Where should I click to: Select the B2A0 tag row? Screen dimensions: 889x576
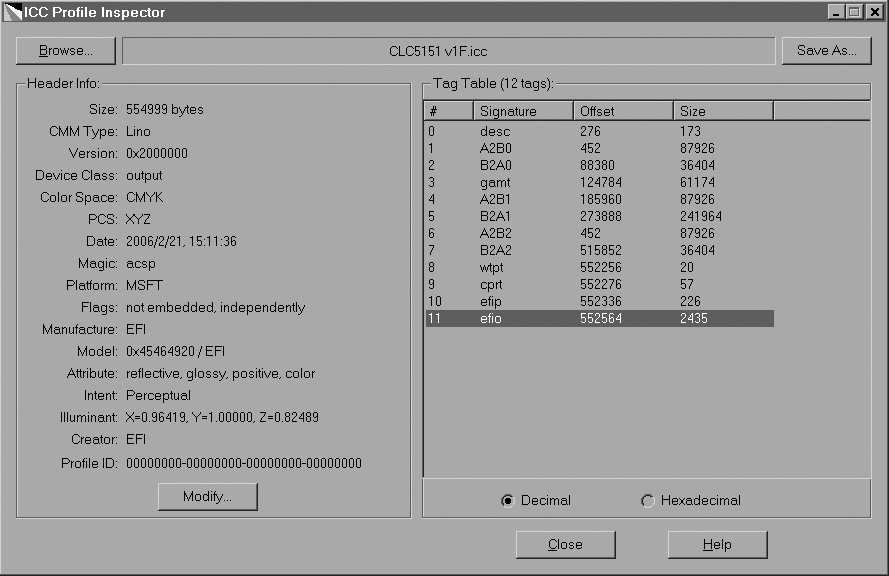[x=599, y=166]
